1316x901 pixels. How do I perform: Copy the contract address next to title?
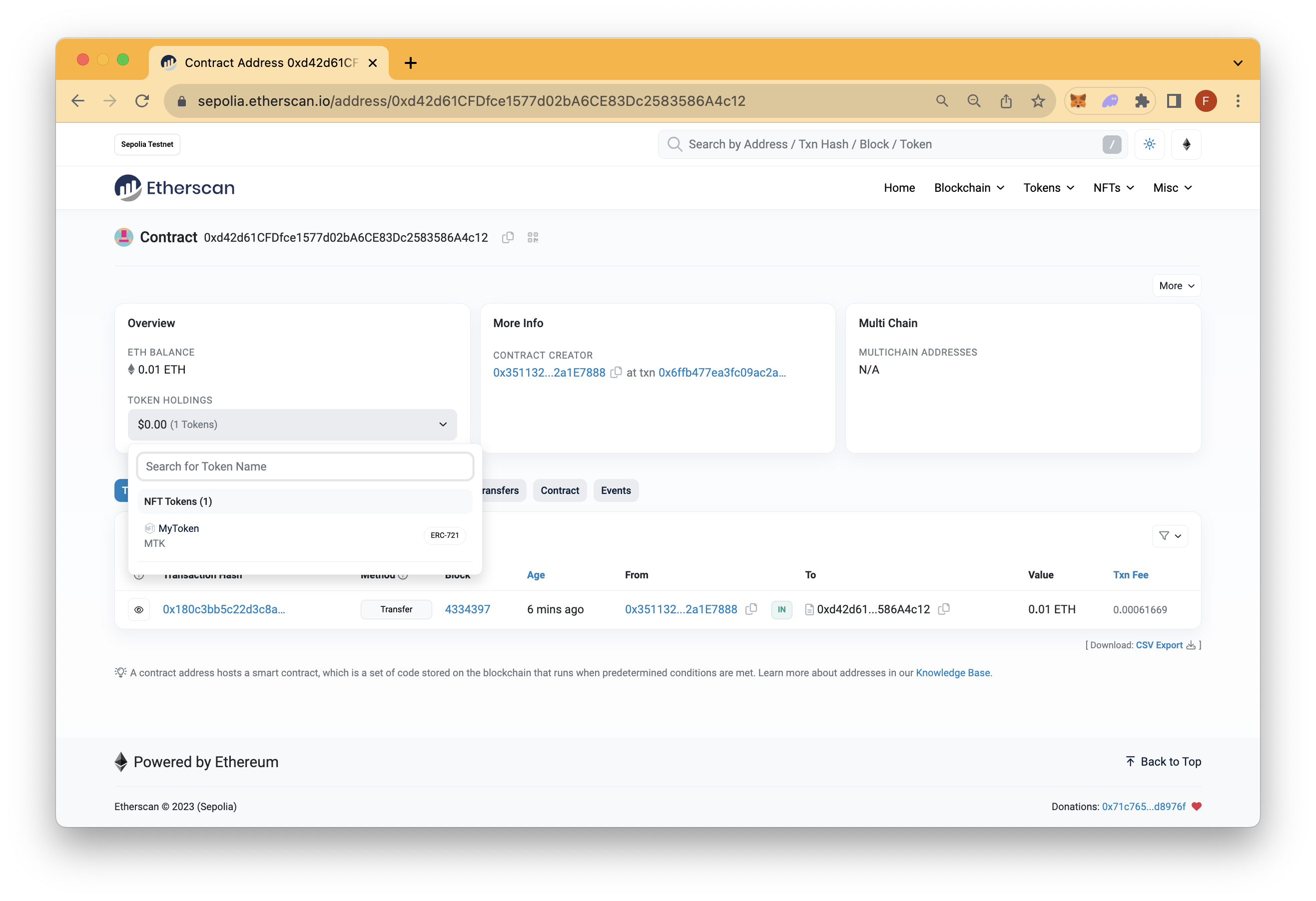(508, 238)
